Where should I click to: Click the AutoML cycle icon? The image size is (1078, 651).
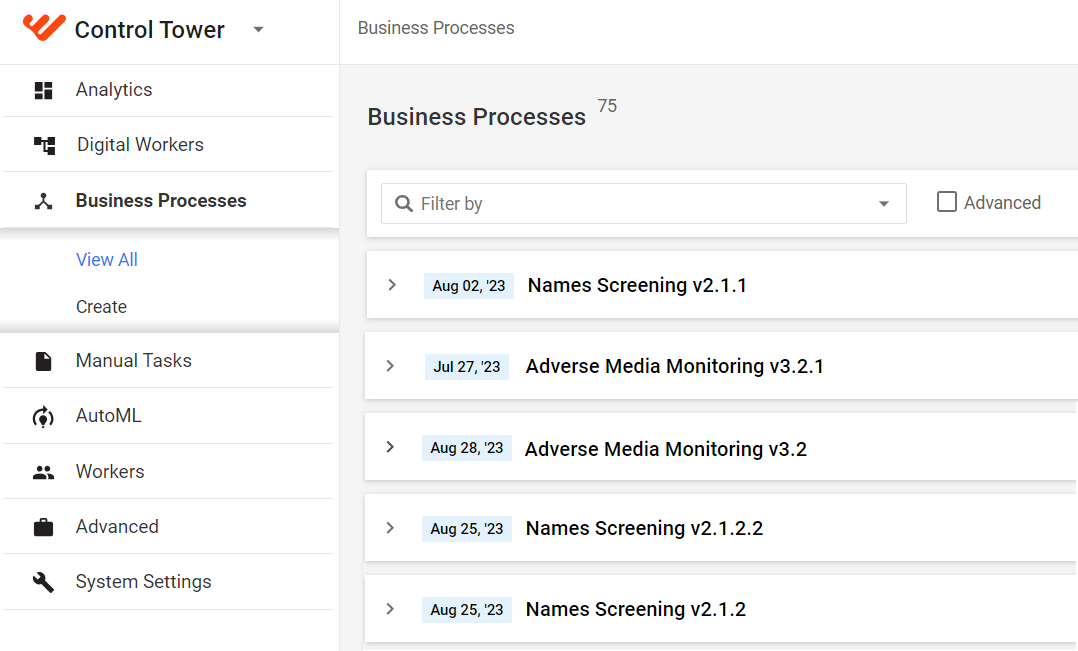[x=43, y=417]
